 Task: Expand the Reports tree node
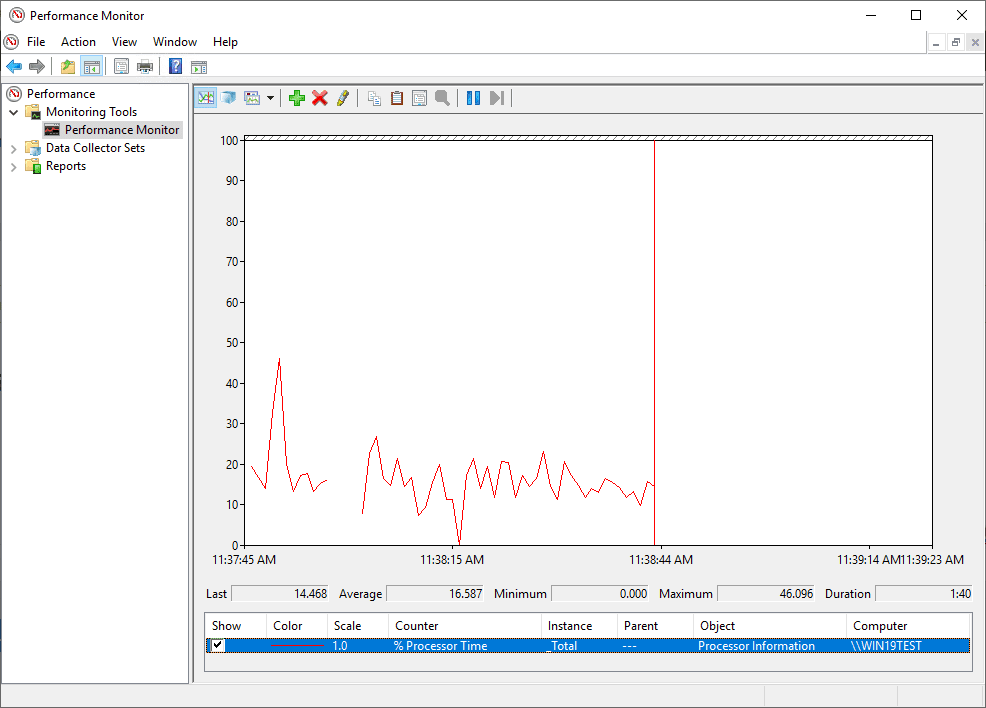[x=14, y=166]
